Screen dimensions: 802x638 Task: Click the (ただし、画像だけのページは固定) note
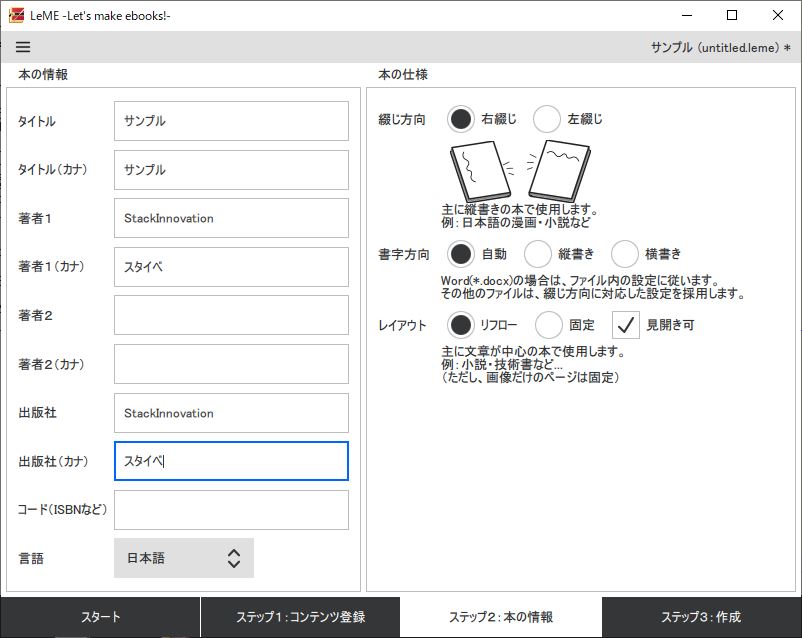pyautogui.click(x=531, y=378)
